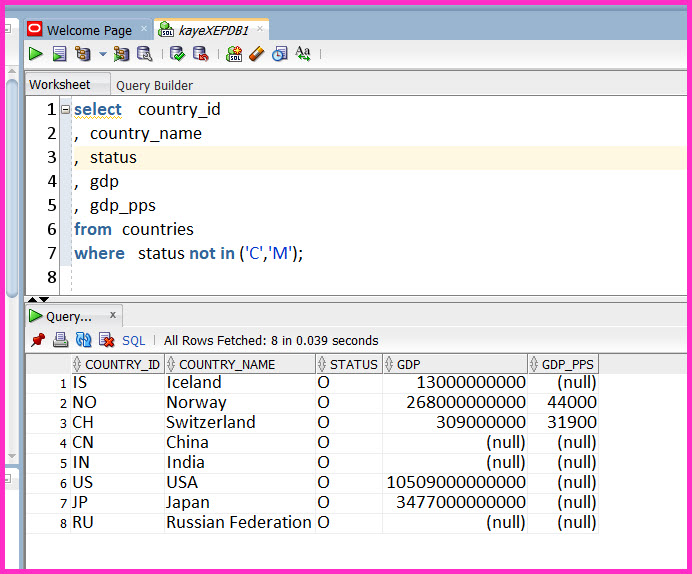Open the Explain Plan dropdown arrow

pos(103,54)
